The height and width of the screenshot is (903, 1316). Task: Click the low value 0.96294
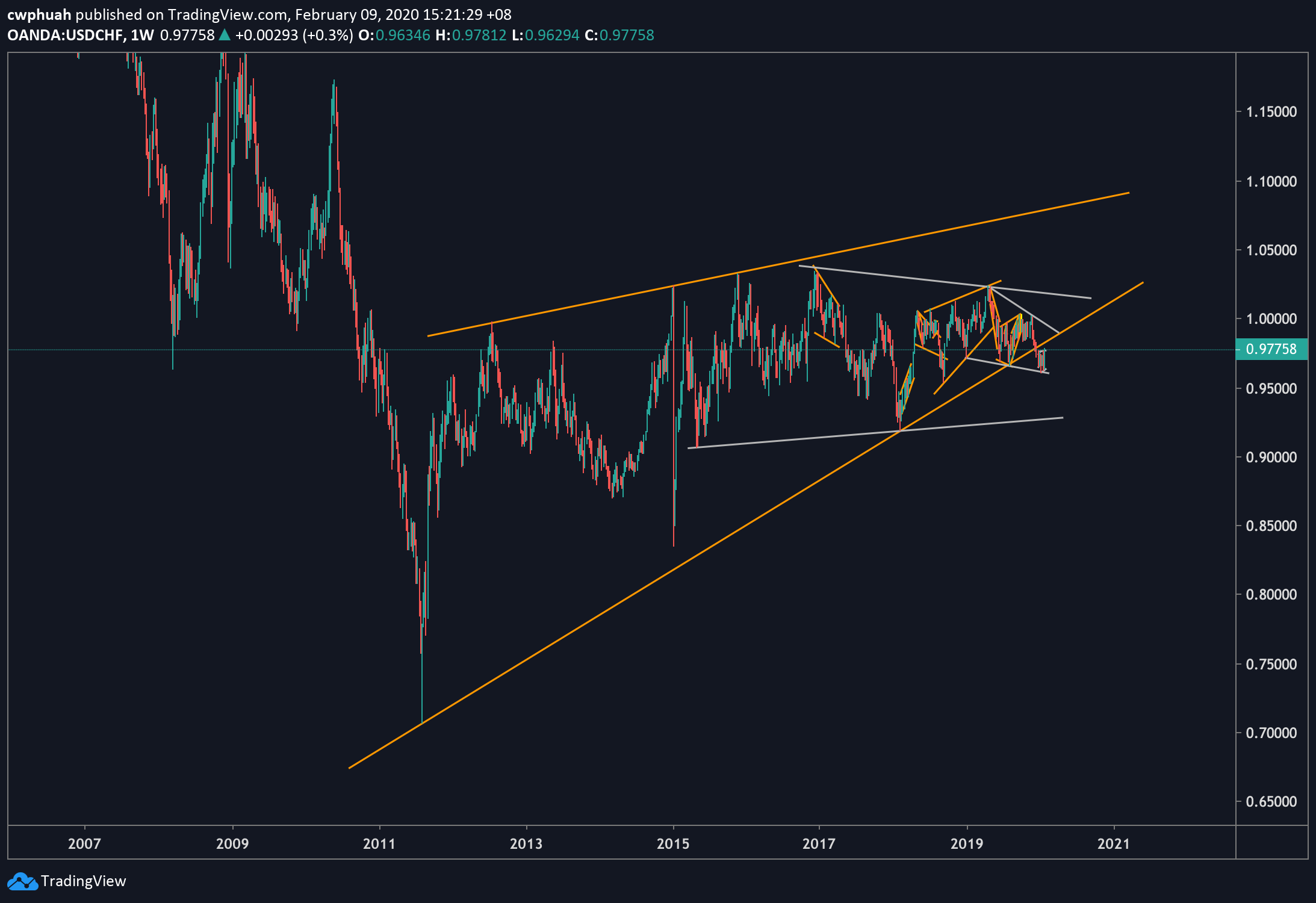[x=552, y=35]
